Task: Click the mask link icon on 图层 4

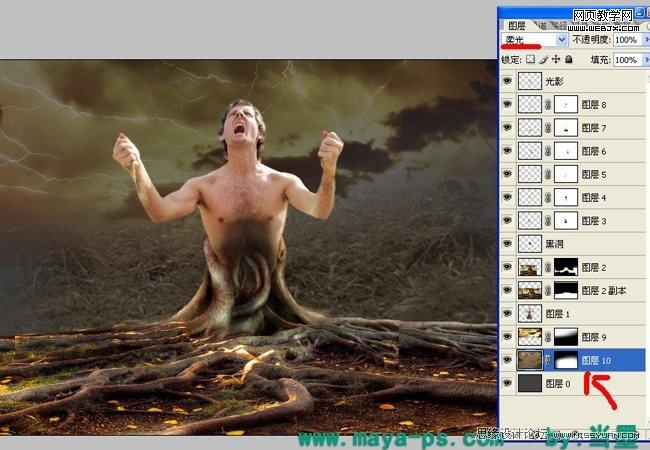Action: pyautogui.click(x=548, y=198)
